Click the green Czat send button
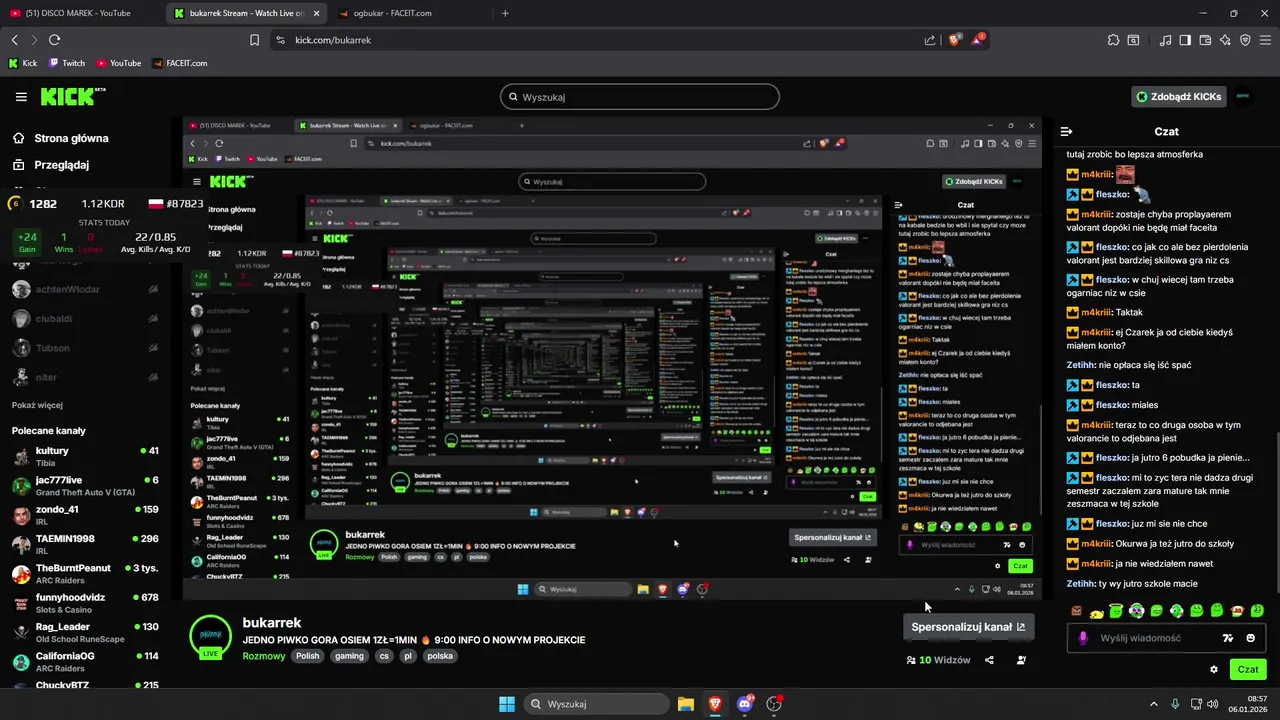The image size is (1280, 720). [x=1248, y=669]
